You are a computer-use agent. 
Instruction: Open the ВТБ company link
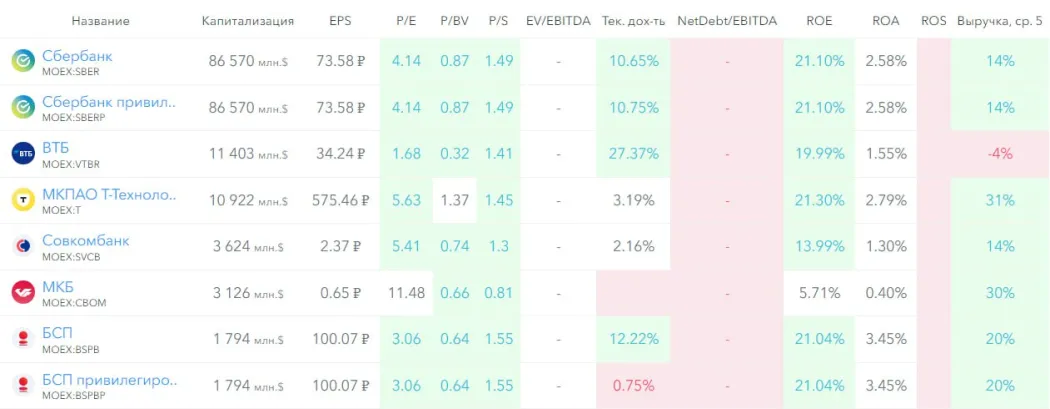click(x=55, y=148)
